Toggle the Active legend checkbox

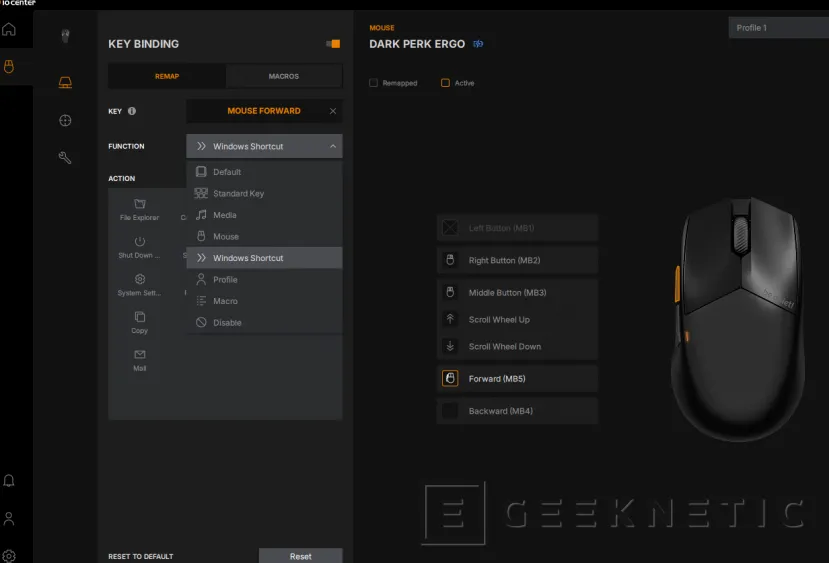[446, 83]
